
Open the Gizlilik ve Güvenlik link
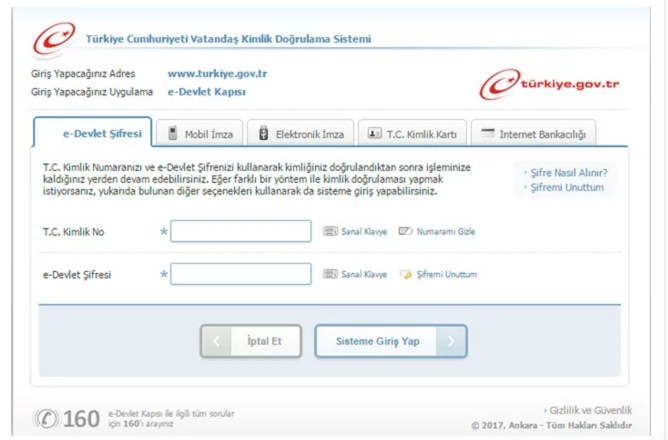click(590, 410)
